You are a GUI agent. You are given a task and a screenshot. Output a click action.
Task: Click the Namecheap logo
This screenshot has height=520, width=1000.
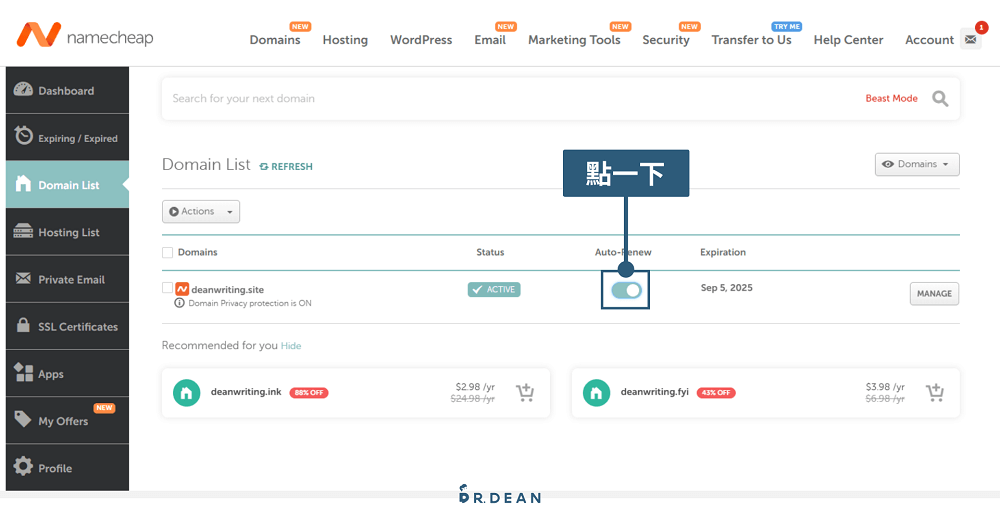(84, 37)
